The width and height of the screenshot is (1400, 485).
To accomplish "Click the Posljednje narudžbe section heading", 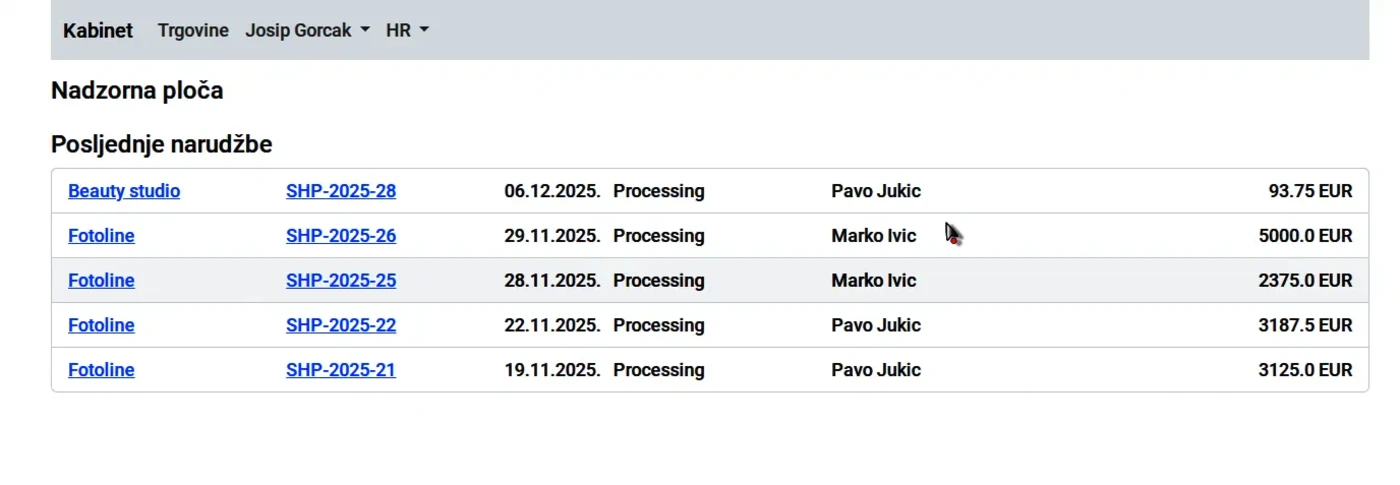I will tap(161, 145).
